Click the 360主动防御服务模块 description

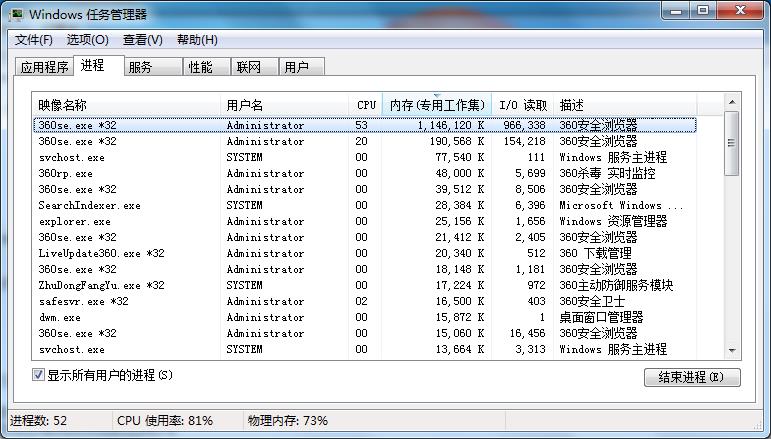[x=616, y=285]
